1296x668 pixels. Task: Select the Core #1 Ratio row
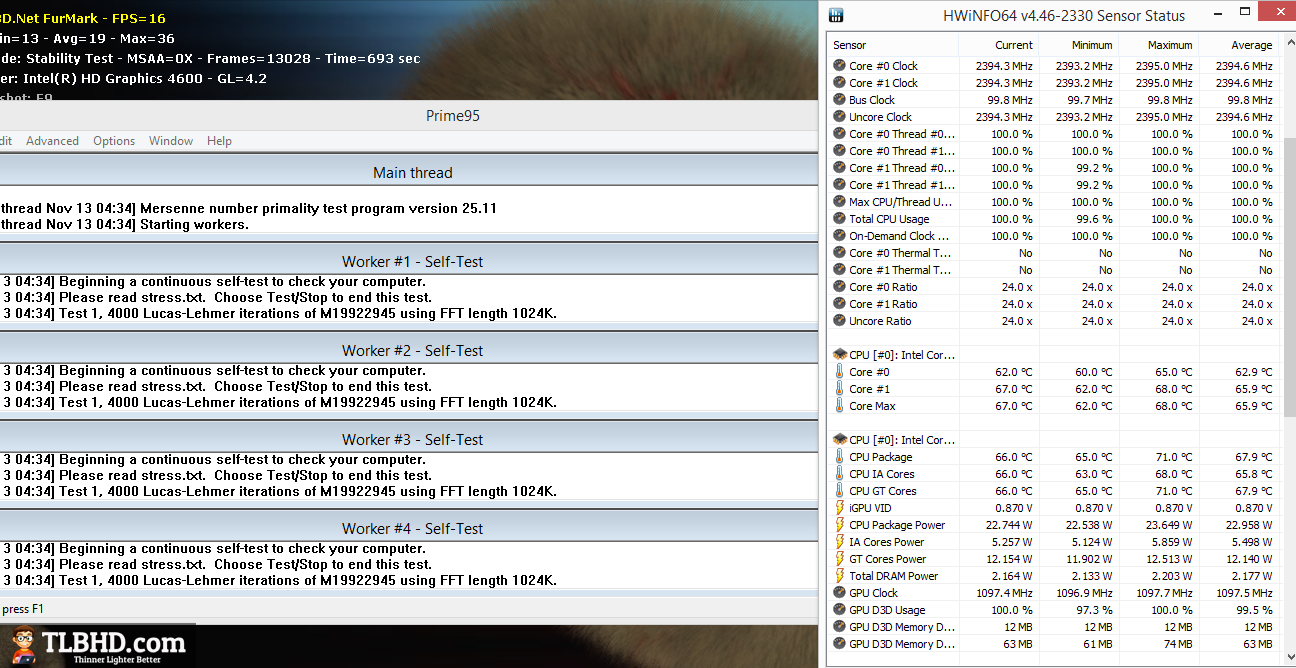(x=1054, y=304)
